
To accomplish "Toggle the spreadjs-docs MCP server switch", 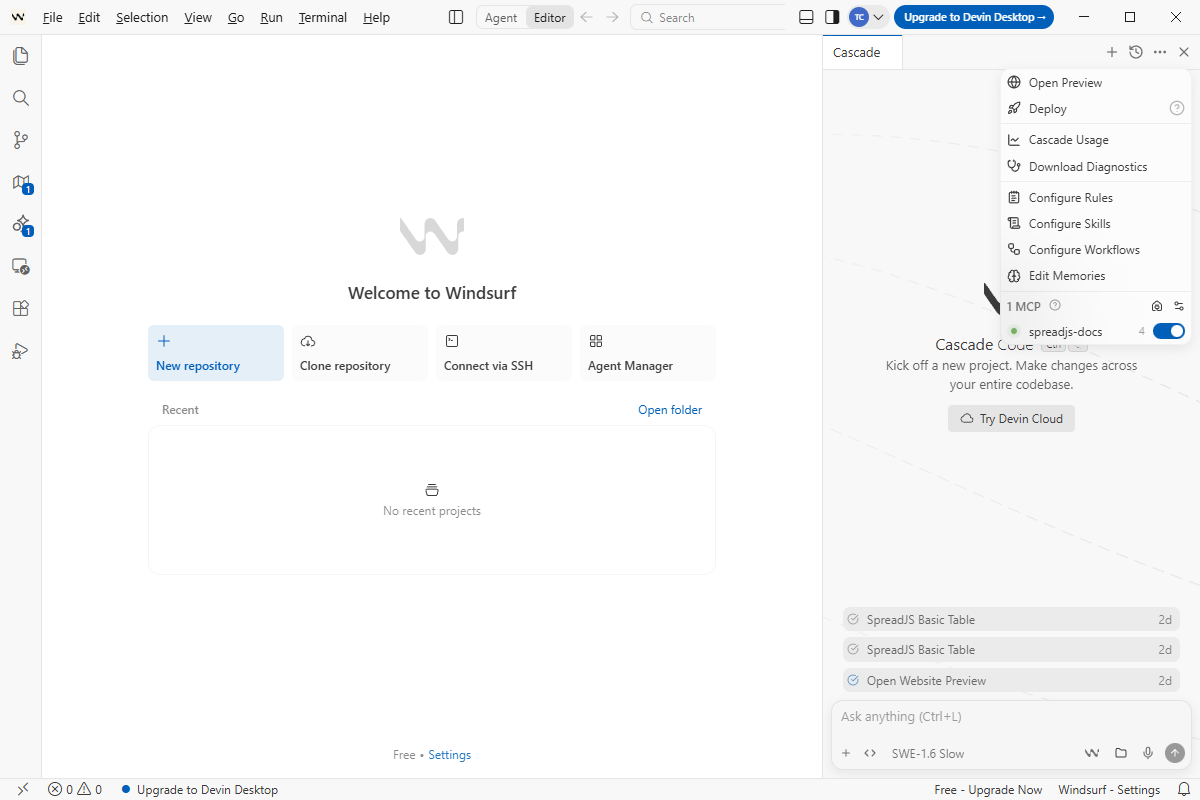I will 1169,331.
